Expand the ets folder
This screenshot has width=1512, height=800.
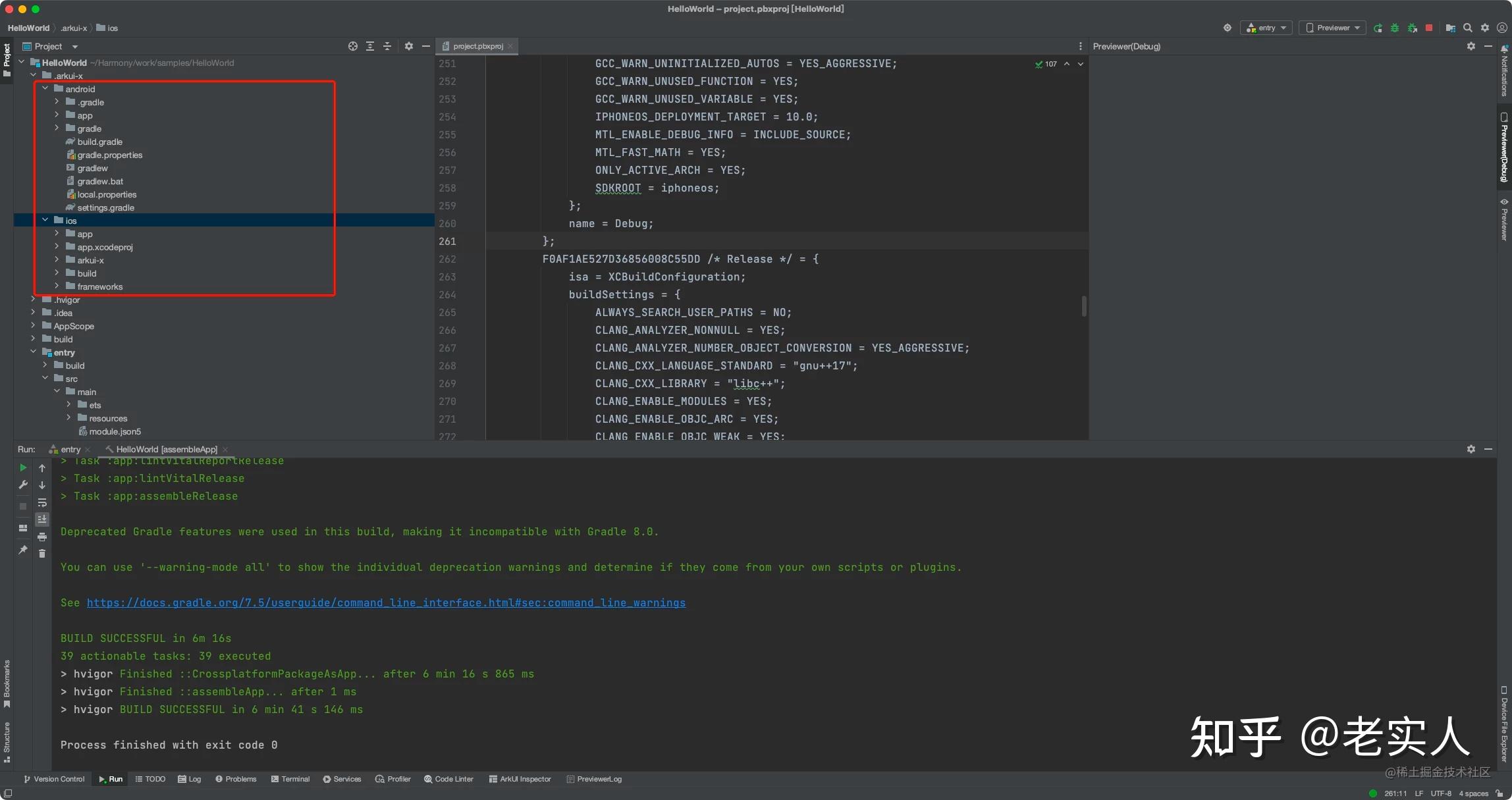click(x=69, y=404)
